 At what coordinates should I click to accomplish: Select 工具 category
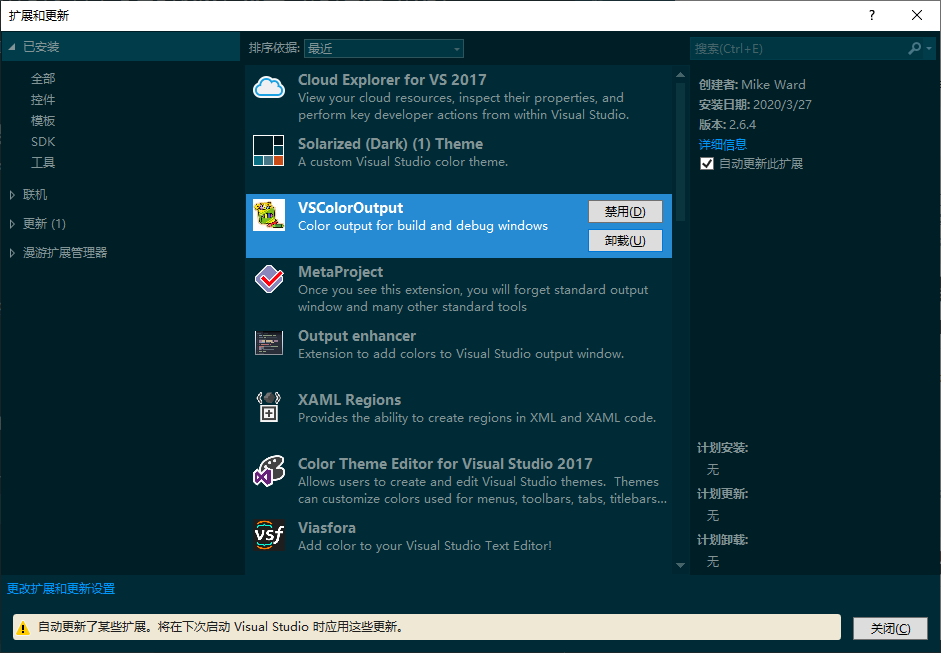pos(43,163)
